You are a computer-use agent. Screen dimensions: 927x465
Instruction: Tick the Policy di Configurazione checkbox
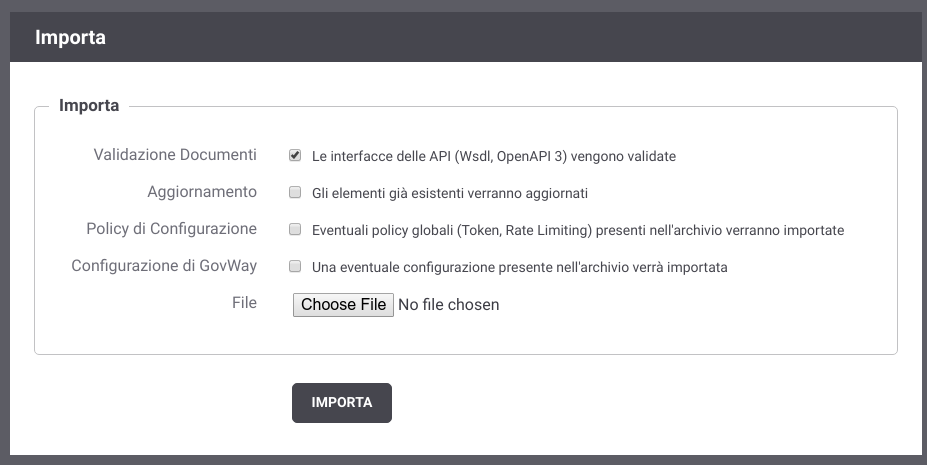coord(294,229)
